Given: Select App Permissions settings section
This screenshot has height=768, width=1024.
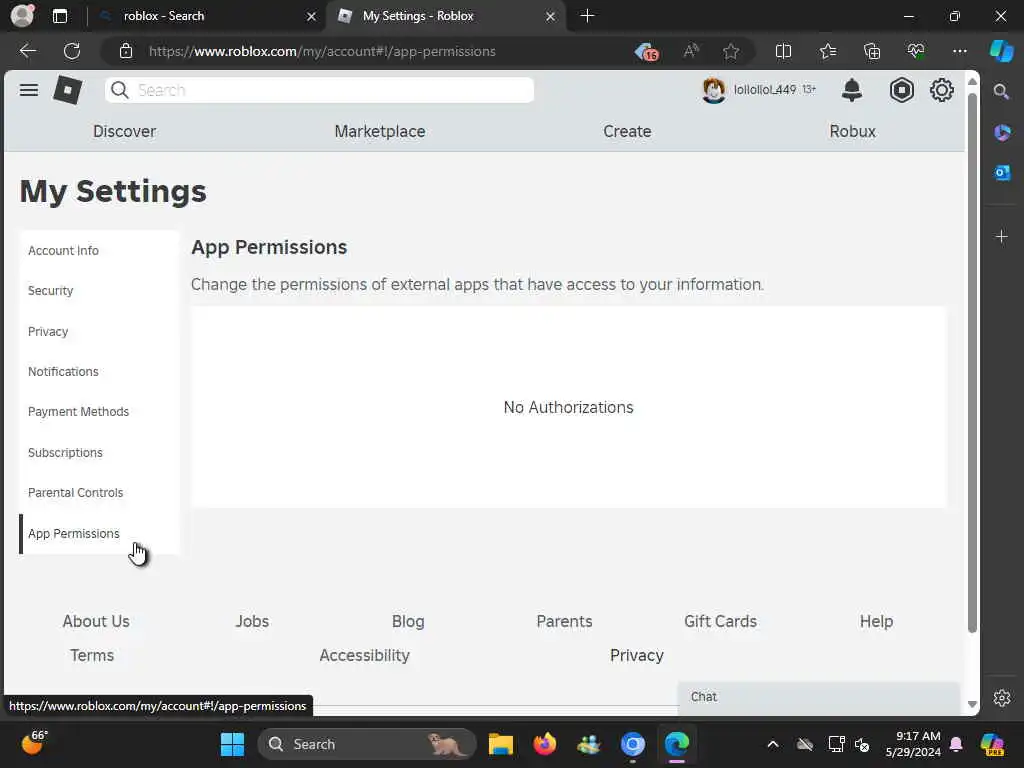Looking at the screenshot, I should click(x=99, y=534).
